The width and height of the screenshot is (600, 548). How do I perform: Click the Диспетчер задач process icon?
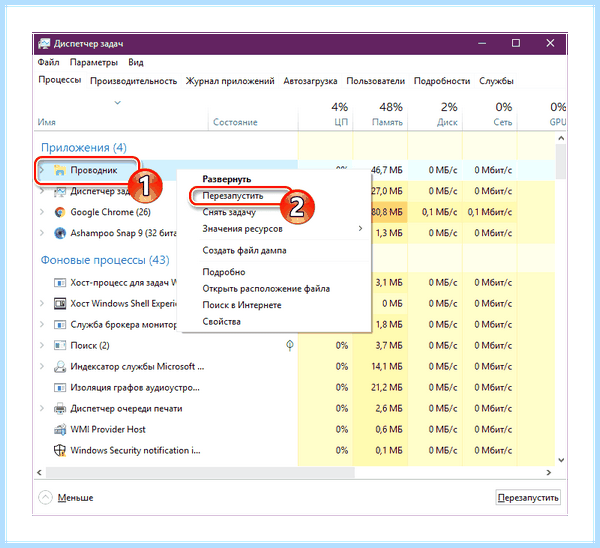[60, 191]
